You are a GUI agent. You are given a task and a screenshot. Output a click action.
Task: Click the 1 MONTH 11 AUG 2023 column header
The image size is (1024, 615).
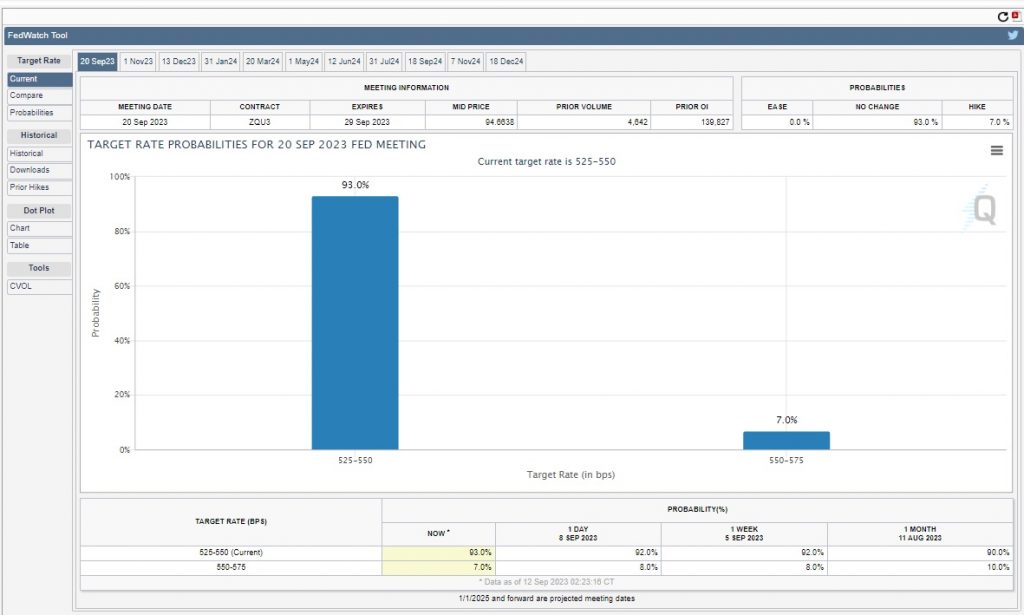920,533
